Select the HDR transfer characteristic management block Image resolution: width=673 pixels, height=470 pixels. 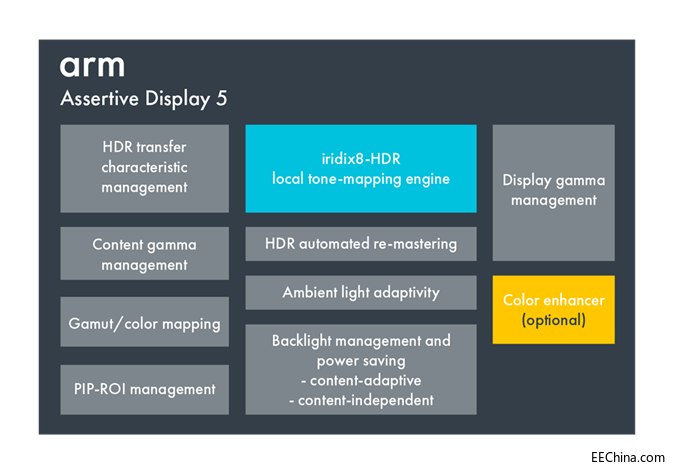(x=145, y=169)
